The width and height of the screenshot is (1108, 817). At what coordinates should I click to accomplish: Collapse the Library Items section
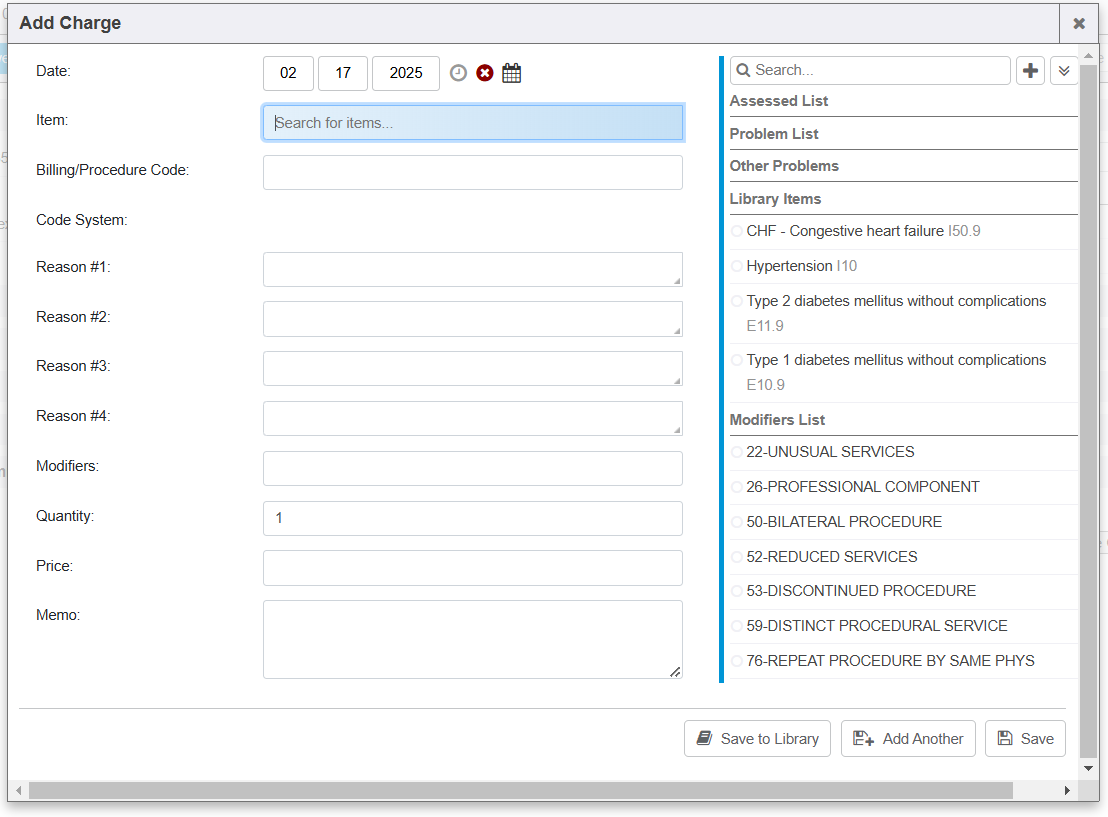tap(775, 199)
